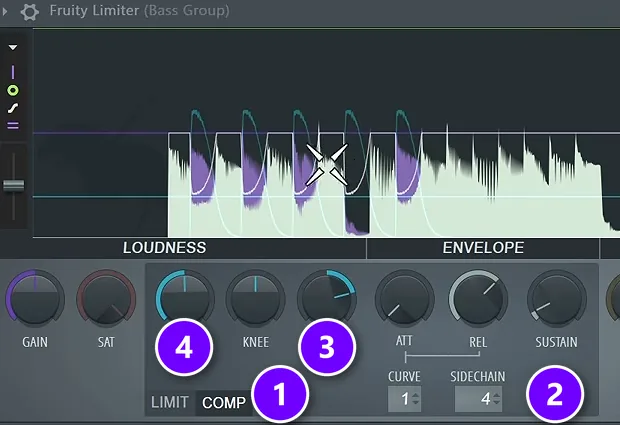Click the partially visible knob right of SUSTAIN

(614, 298)
